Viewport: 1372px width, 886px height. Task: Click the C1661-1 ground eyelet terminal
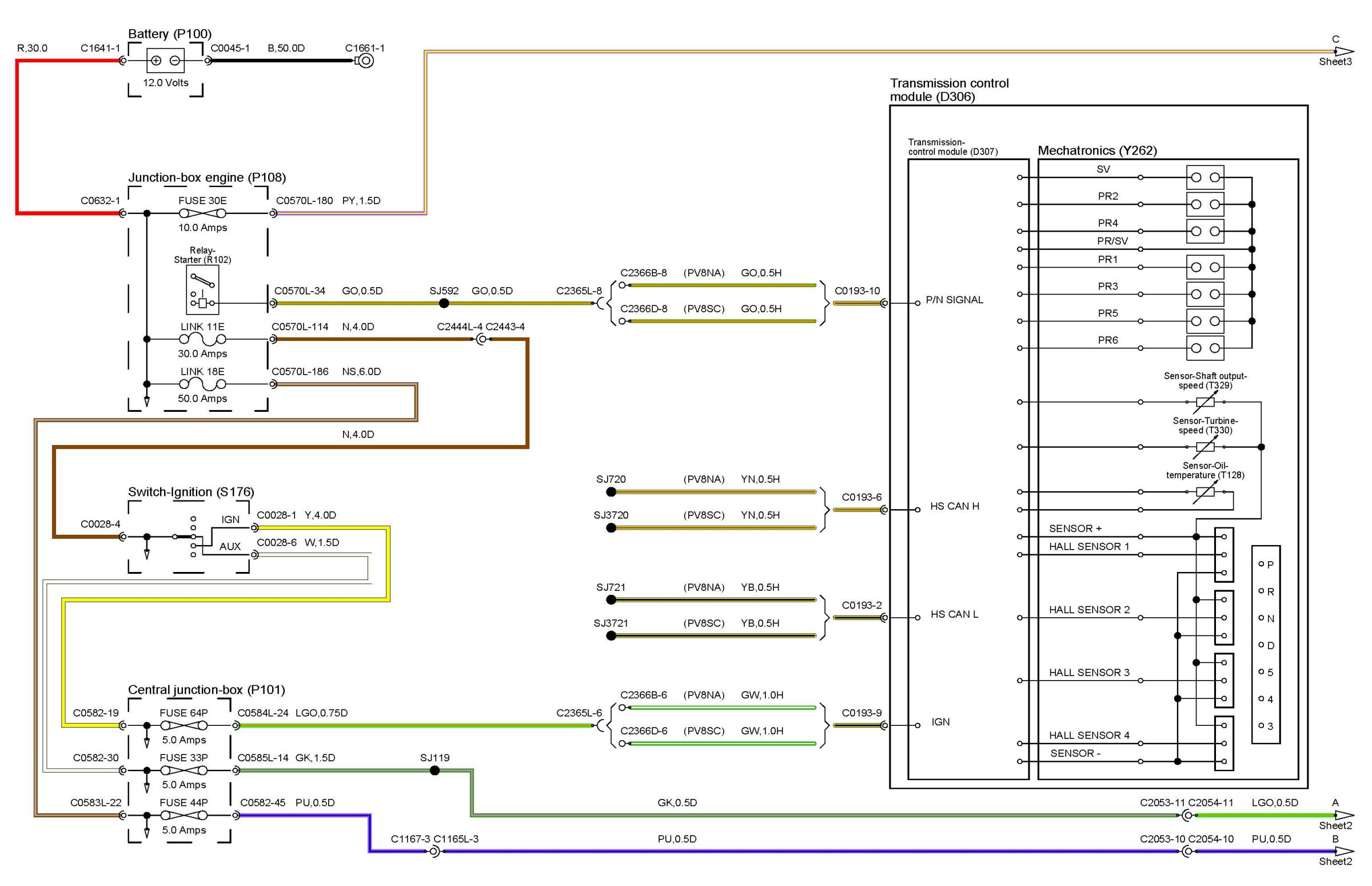tap(366, 61)
